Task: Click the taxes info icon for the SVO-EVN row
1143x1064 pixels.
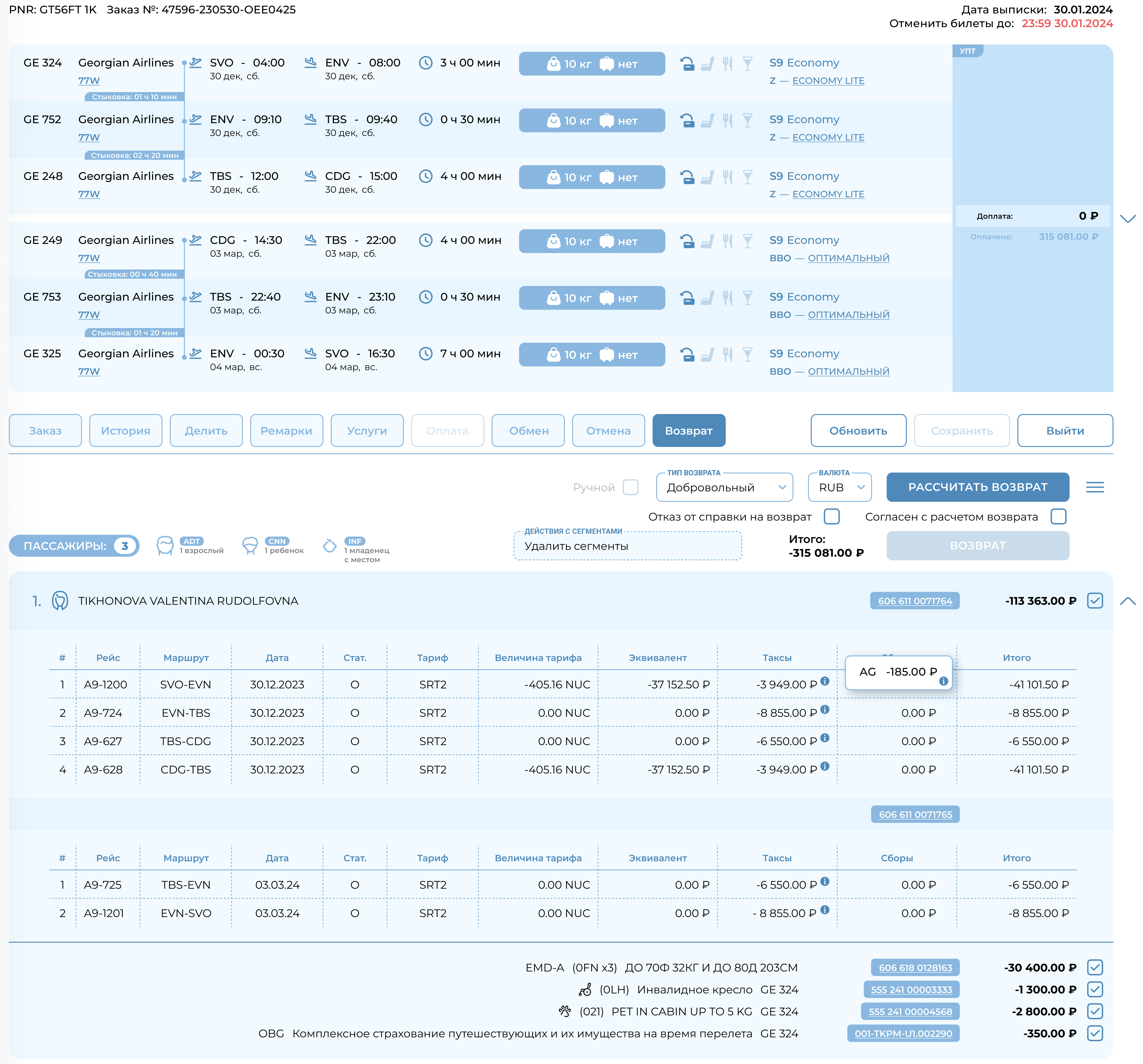Action: pyautogui.click(x=824, y=681)
